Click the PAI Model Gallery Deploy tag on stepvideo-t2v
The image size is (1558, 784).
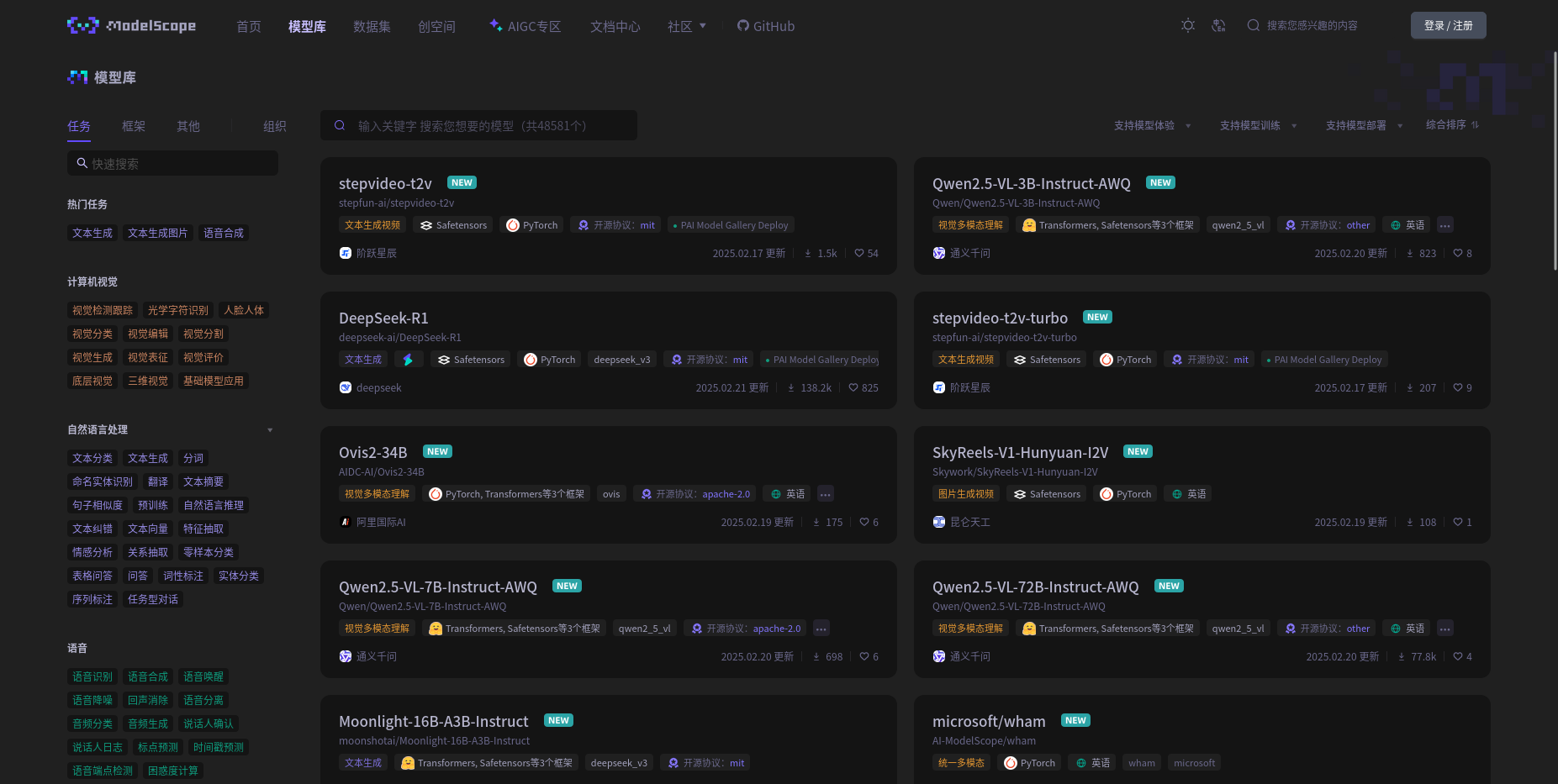tap(731, 225)
